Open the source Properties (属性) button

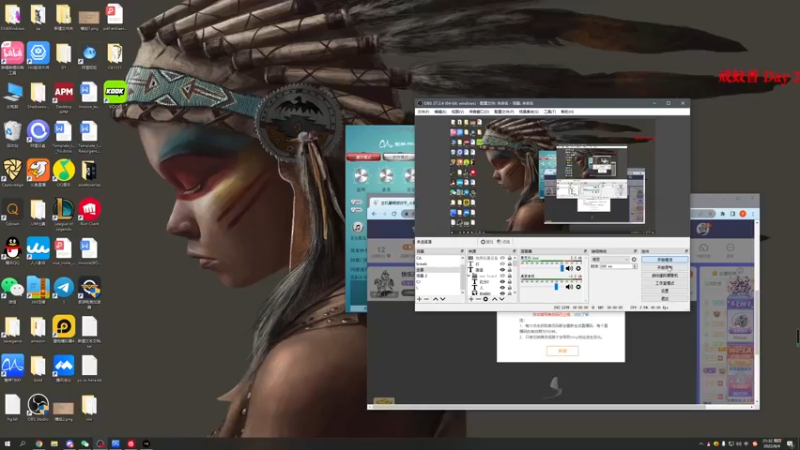(x=486, y=242)
